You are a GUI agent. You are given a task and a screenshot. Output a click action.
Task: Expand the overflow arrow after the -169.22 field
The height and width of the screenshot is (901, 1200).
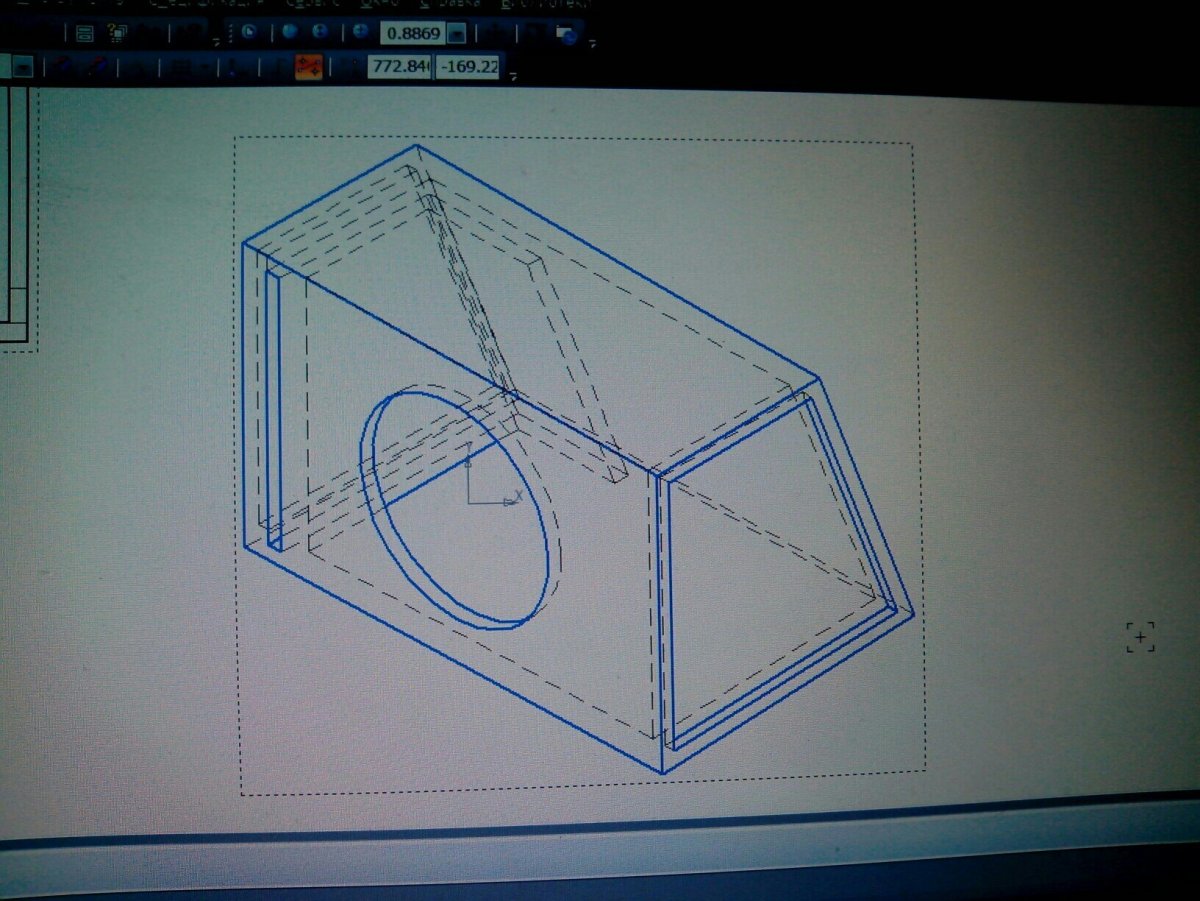tap(514, 76)
